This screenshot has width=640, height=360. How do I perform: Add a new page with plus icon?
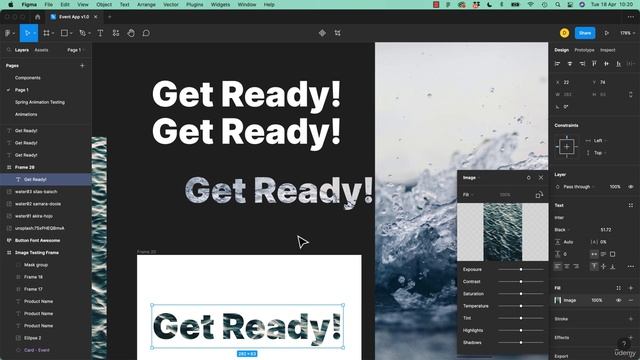[x=82, y=65]
